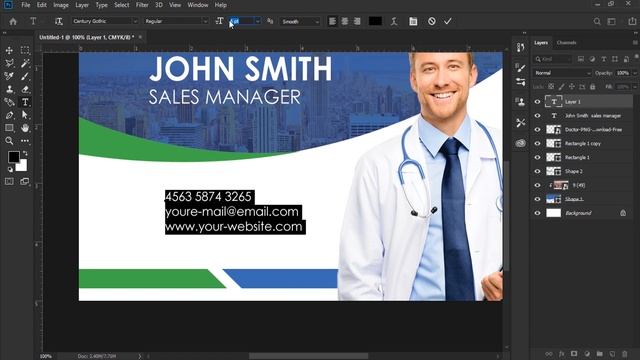
Task: Open the Image menu
Action: 61,5
